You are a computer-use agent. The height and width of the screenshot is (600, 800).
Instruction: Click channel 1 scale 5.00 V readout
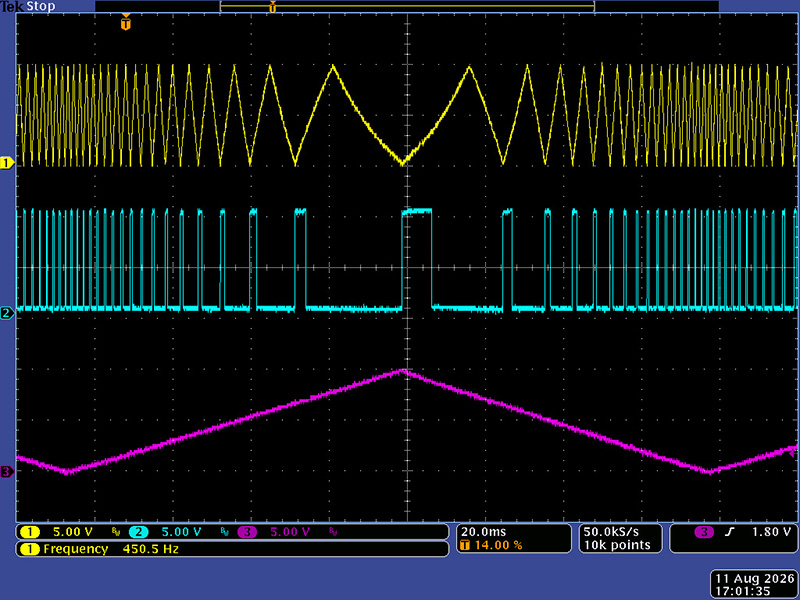[x=73, y=532]
